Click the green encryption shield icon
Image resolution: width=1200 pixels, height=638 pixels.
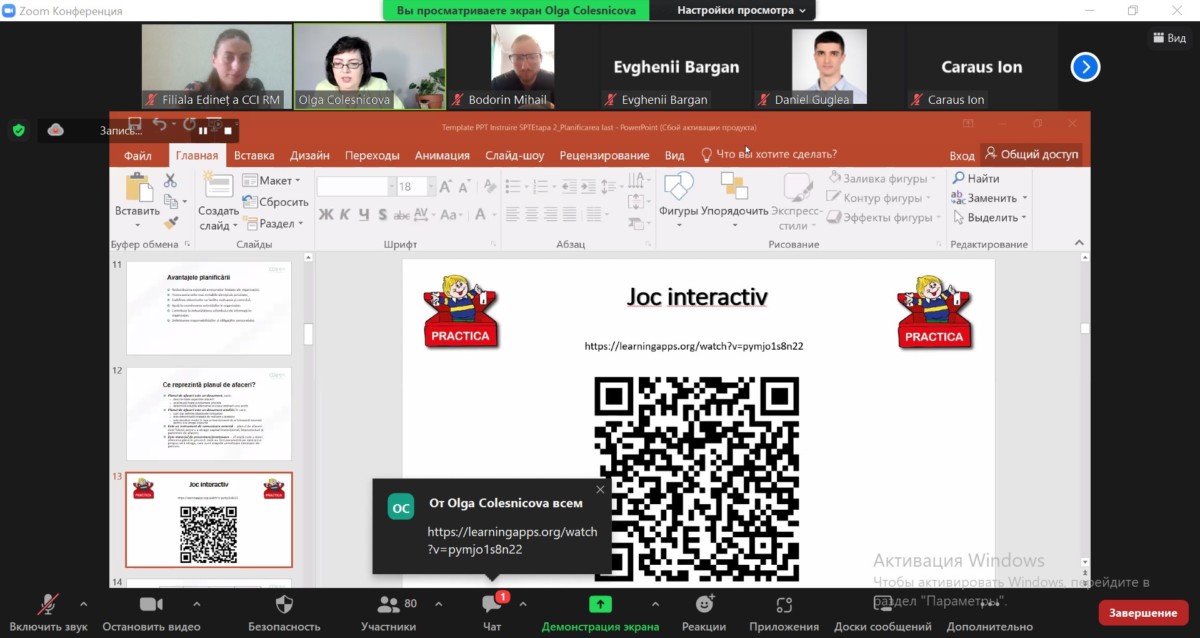[x=19, y=130]
